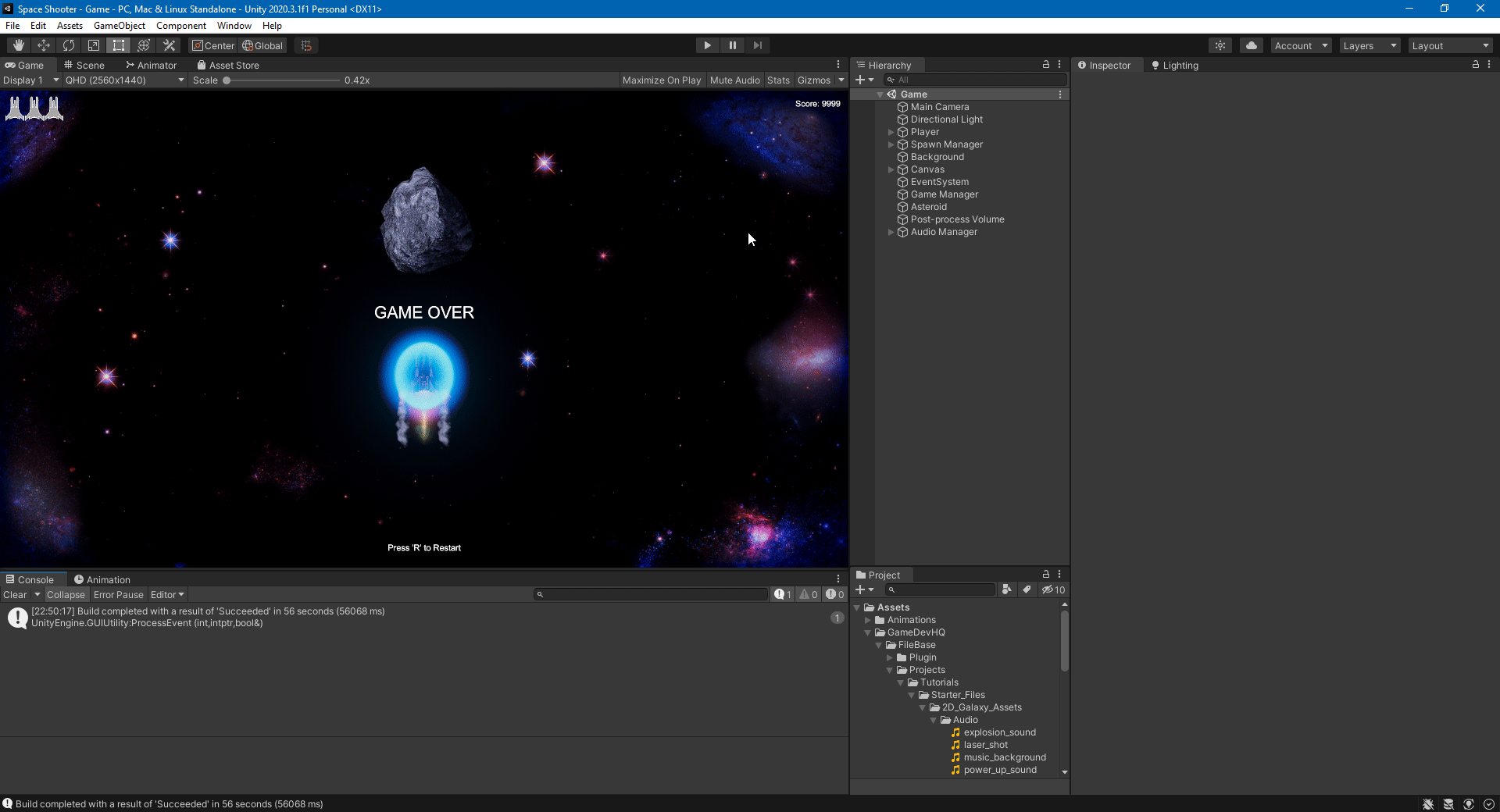1500x812 pixels.
Task: Open the Component menu
Action: (181, 26)
